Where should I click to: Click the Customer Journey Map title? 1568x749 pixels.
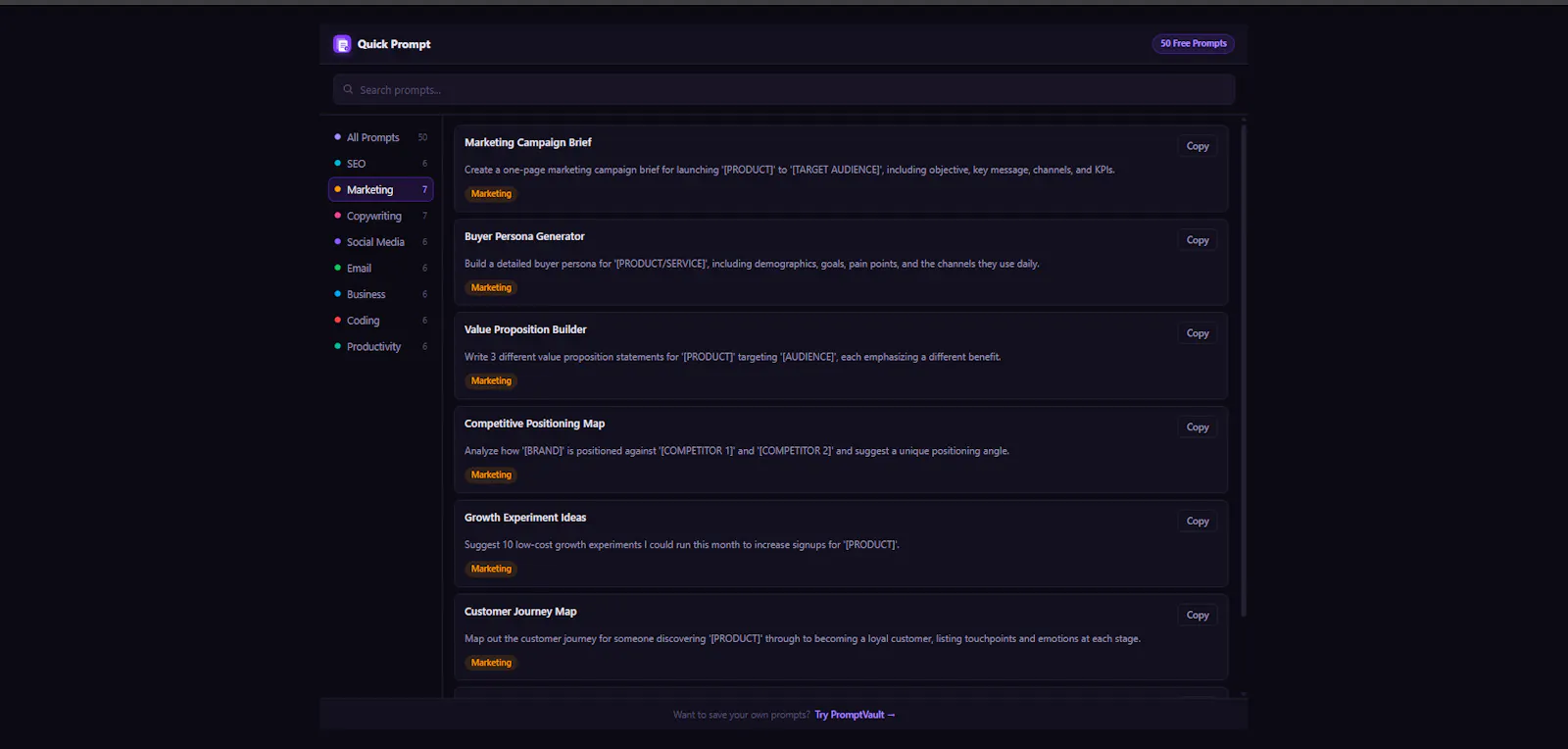pos(520,612)
